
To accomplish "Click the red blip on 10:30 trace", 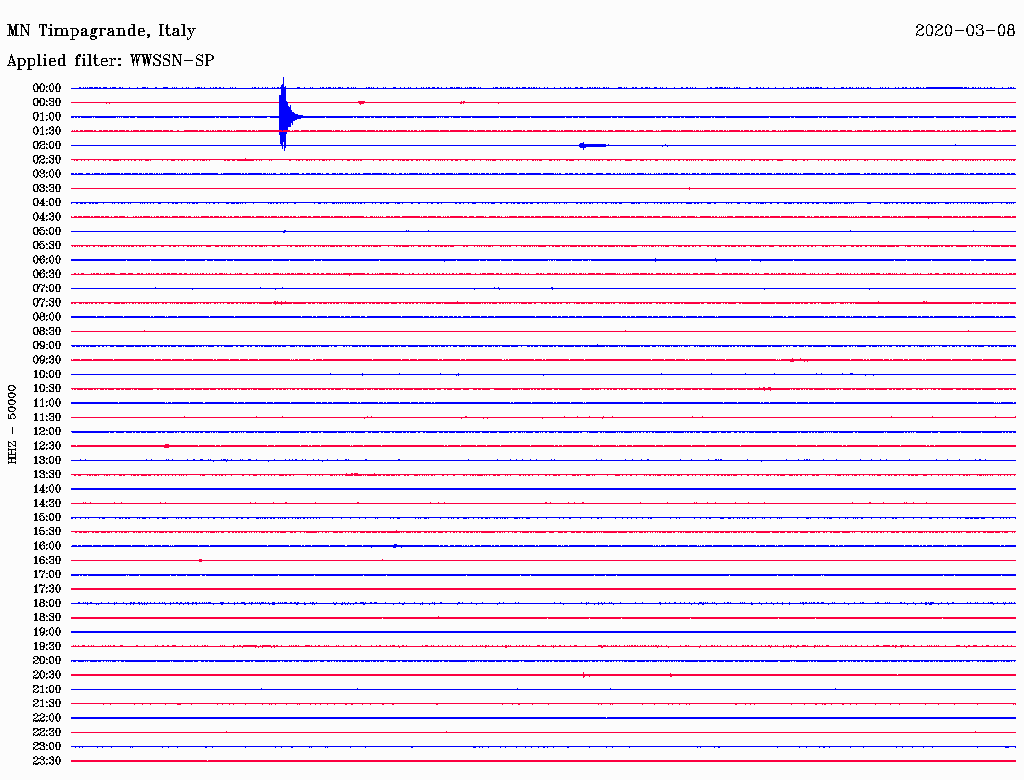I will click(767, 389).
